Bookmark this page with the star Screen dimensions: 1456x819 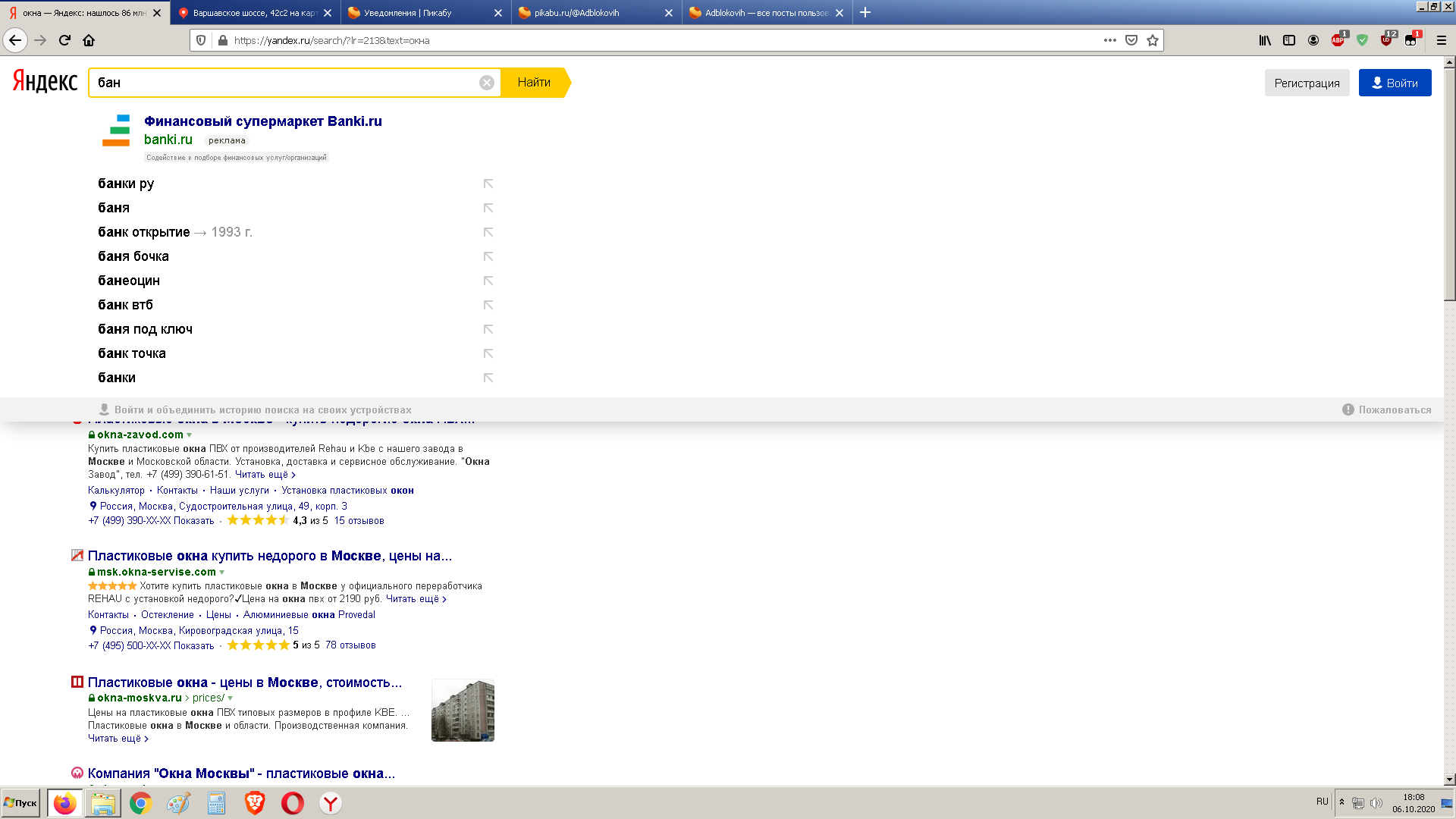[1153, 40]
